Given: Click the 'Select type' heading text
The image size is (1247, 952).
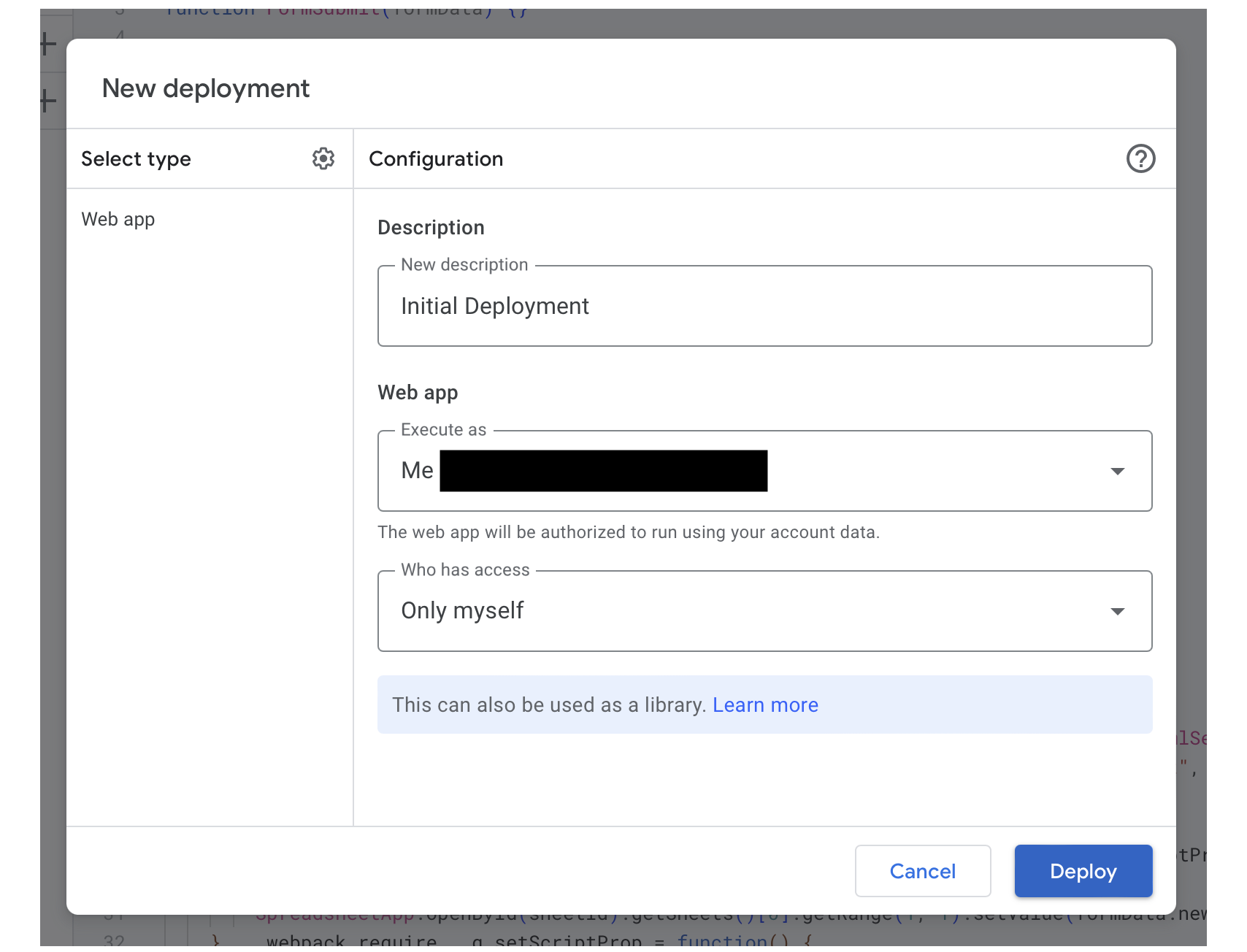Looking at the screenshot, I should 136,159.
